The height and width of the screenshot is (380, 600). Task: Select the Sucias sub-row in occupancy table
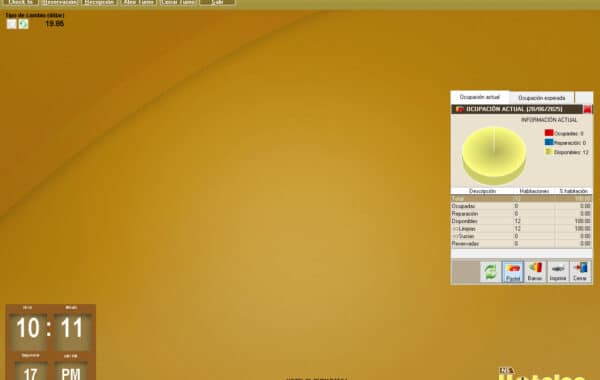click(x=522, y=236)
